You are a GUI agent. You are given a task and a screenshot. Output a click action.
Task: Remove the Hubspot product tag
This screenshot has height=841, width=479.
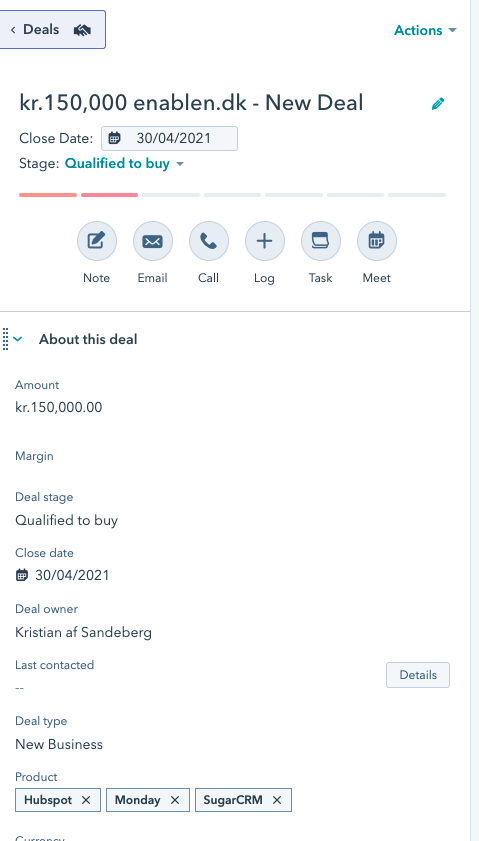coord(86,800)
